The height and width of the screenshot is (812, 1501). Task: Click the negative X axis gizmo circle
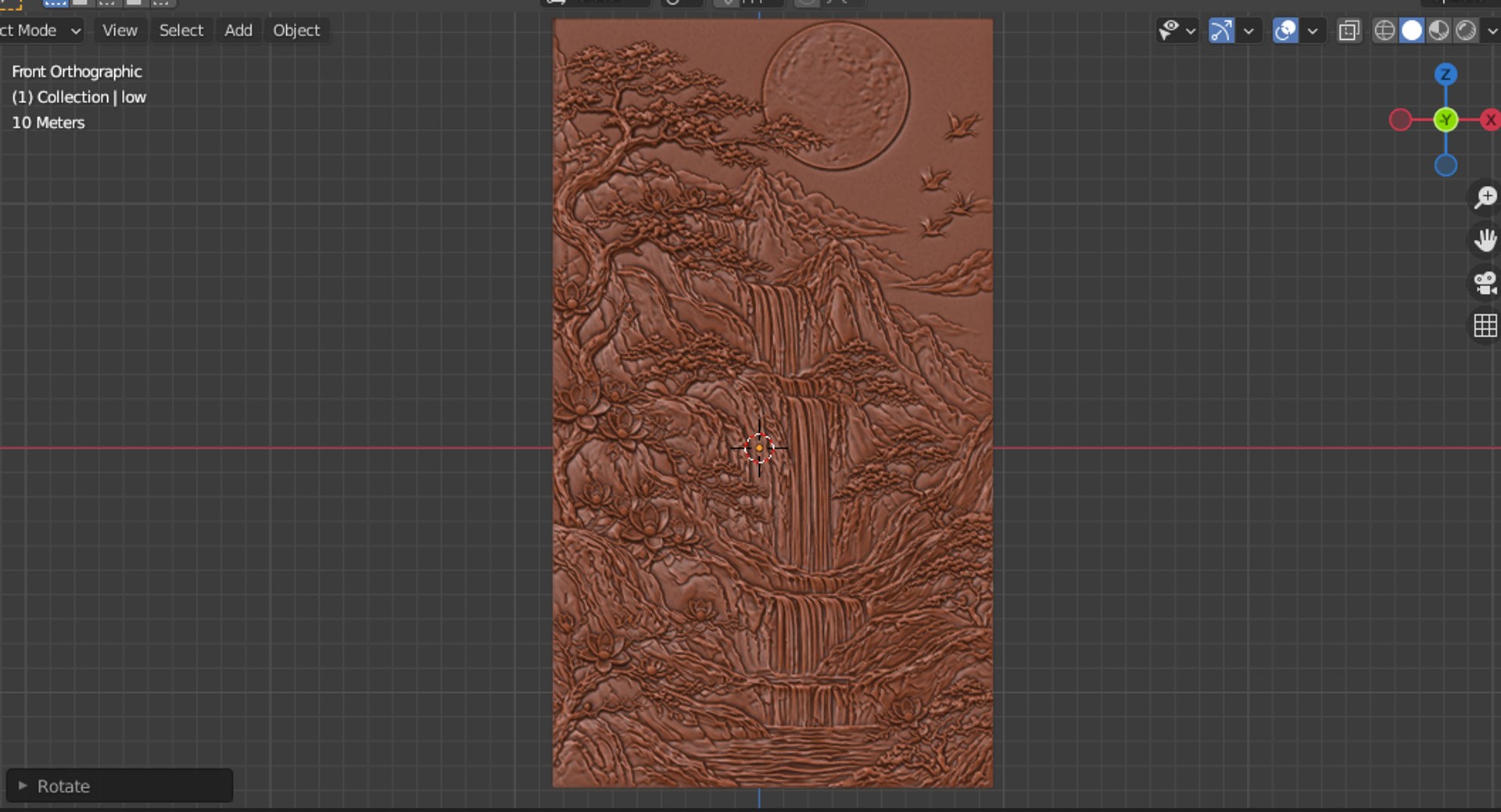pyautogui.click(x=1400, y=120)
